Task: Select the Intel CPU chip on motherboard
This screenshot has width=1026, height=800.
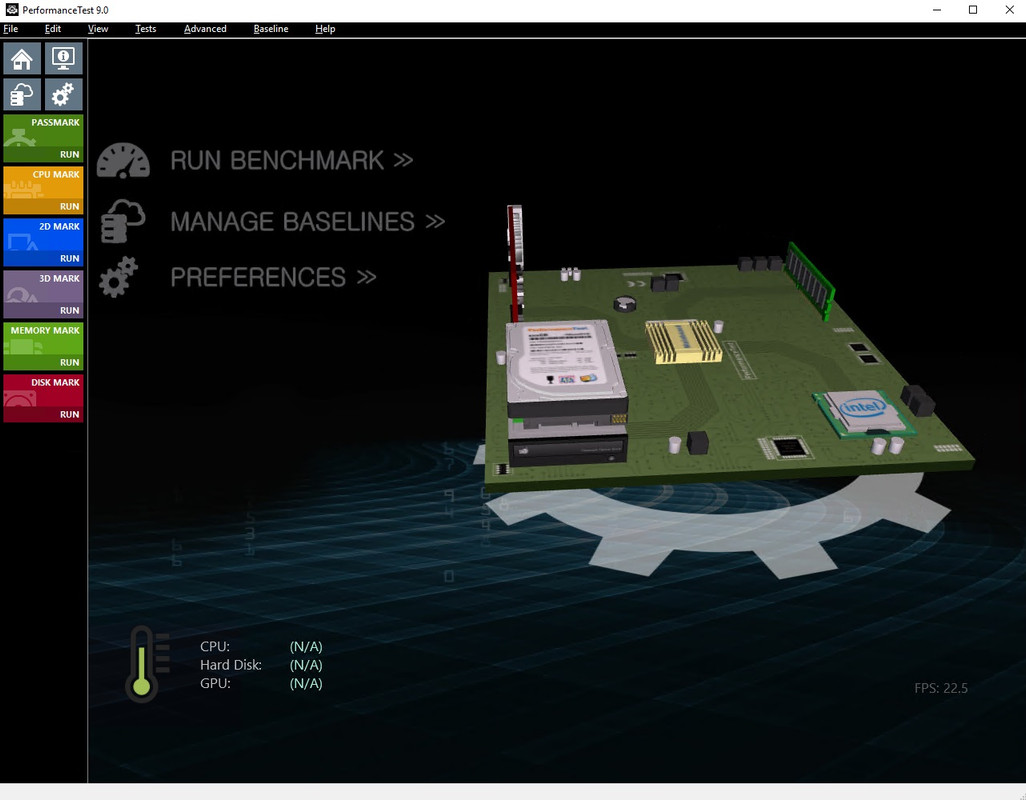Action: point(862,412)
